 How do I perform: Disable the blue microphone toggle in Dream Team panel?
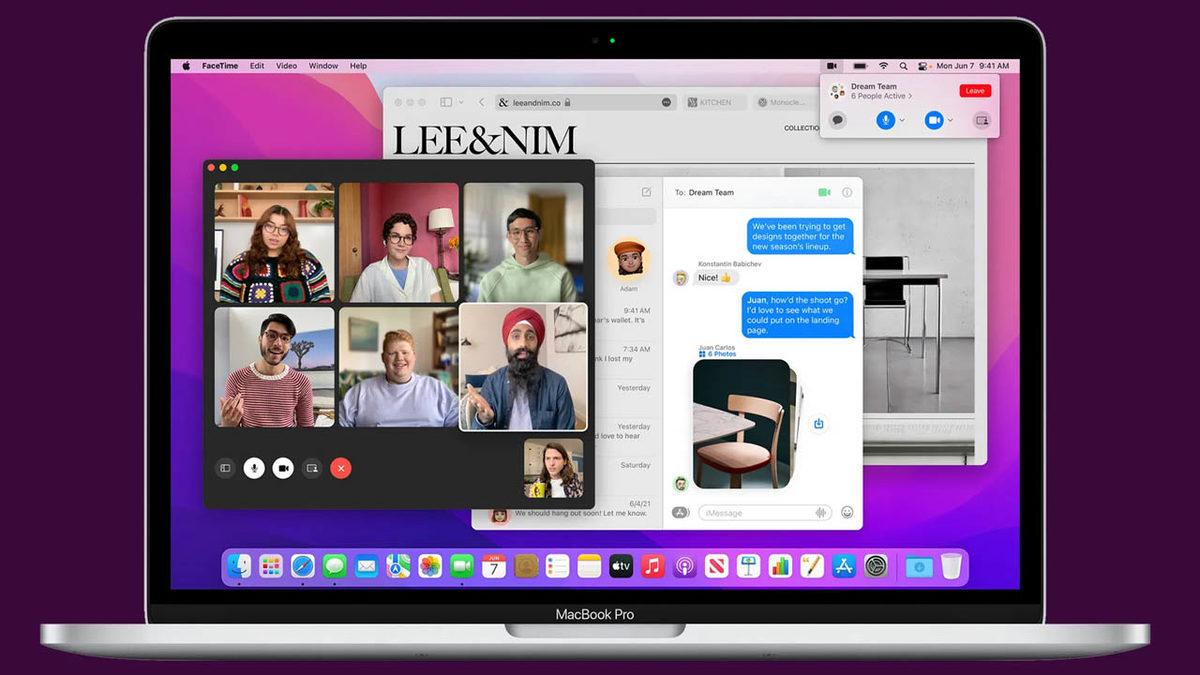886,120
